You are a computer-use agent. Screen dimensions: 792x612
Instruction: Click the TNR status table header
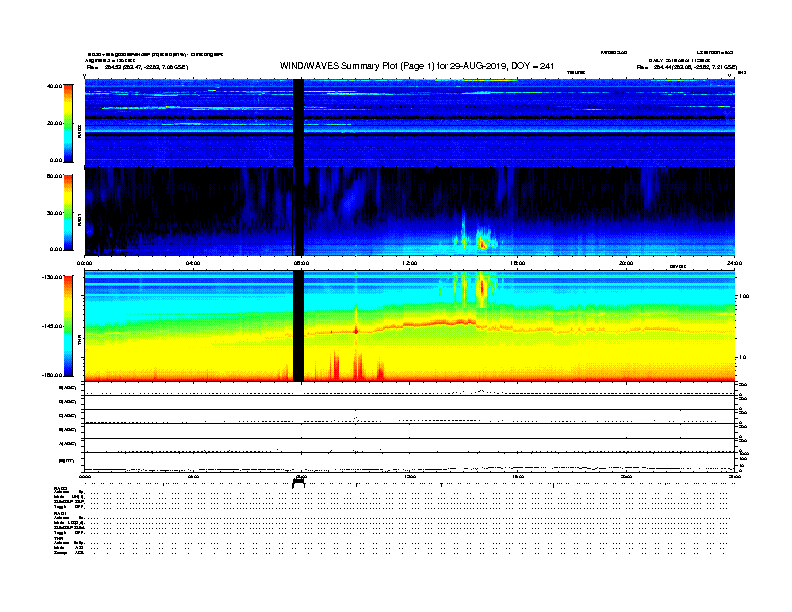pyautogui.click(x=58, y=539)
